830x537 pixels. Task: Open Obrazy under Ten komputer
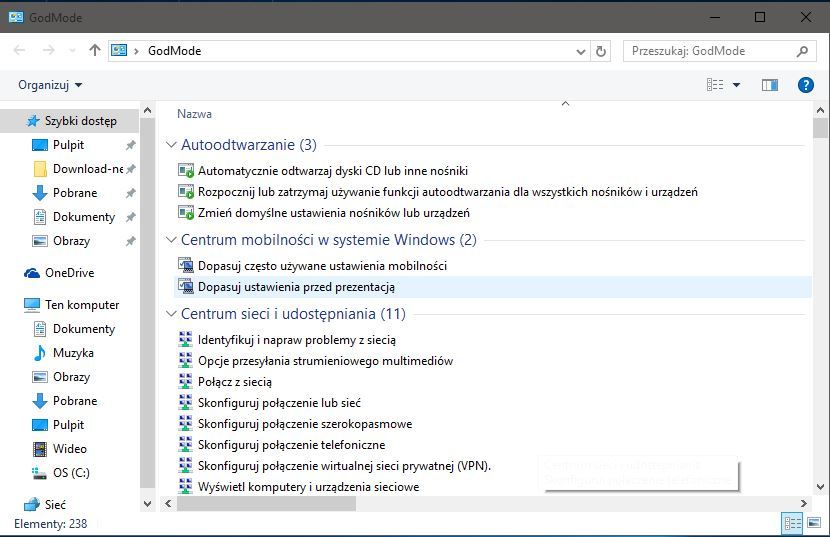pyautogui.click(x=62, y=377)
